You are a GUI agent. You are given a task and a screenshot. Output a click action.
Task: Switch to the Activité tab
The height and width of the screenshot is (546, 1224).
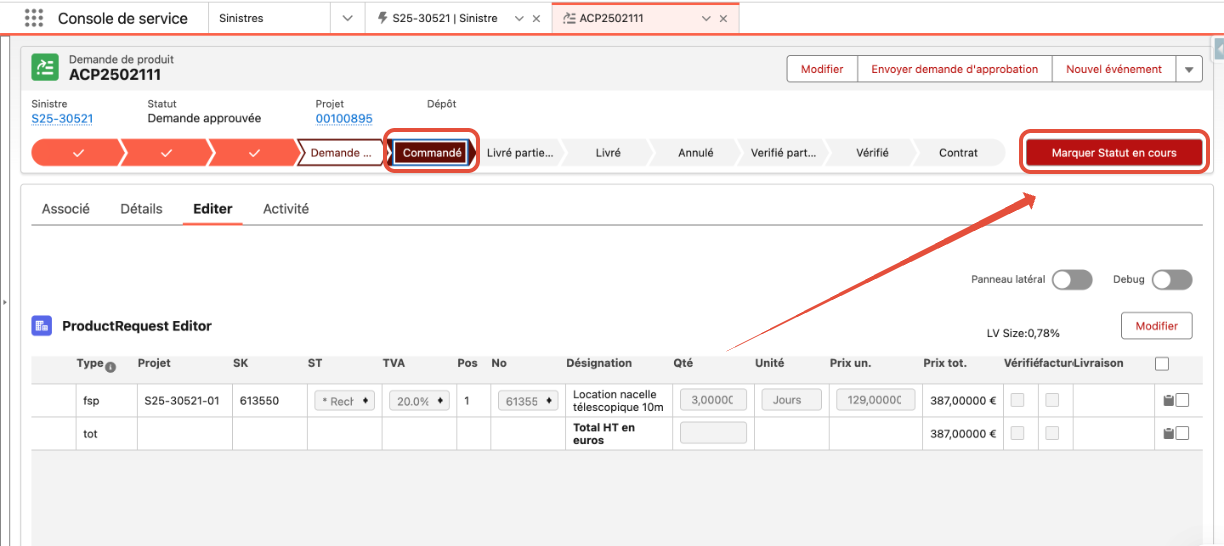pyautogui.click(x=286, y=209)
